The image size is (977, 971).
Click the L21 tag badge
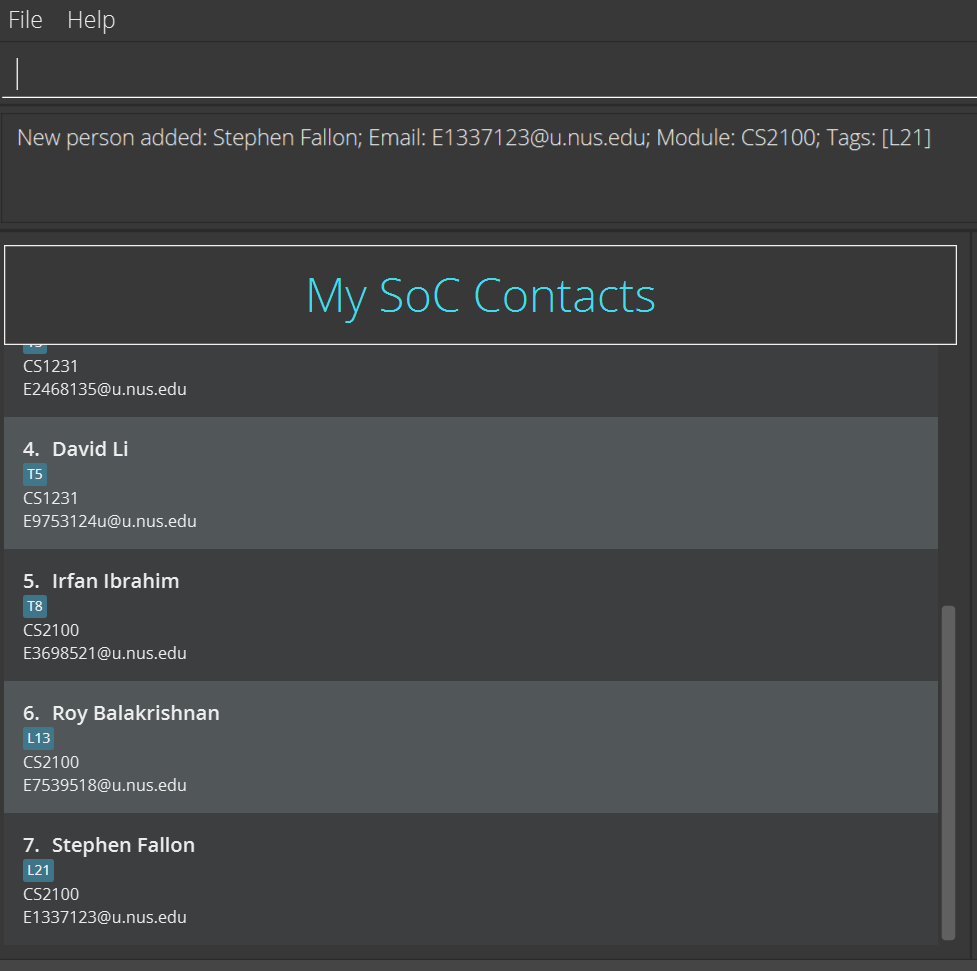coord(38,870)
